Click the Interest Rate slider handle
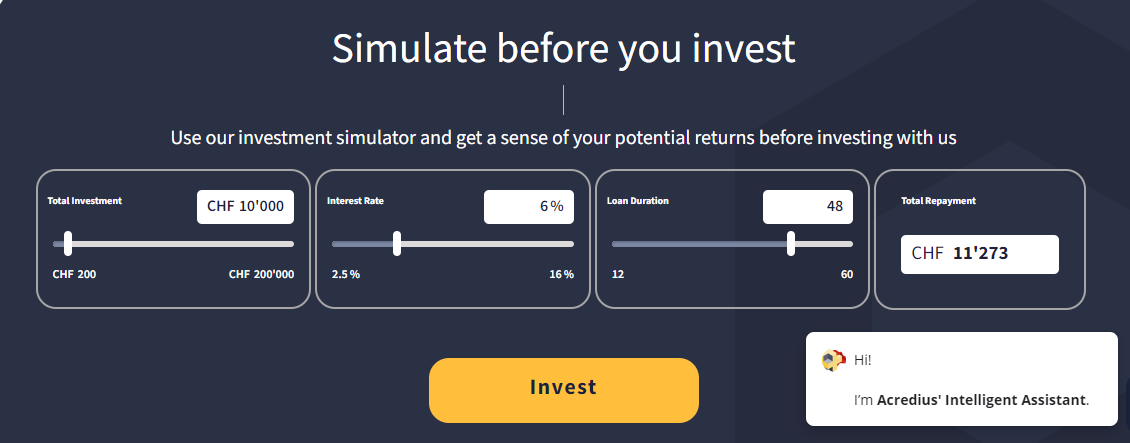 tap(397, 243)
